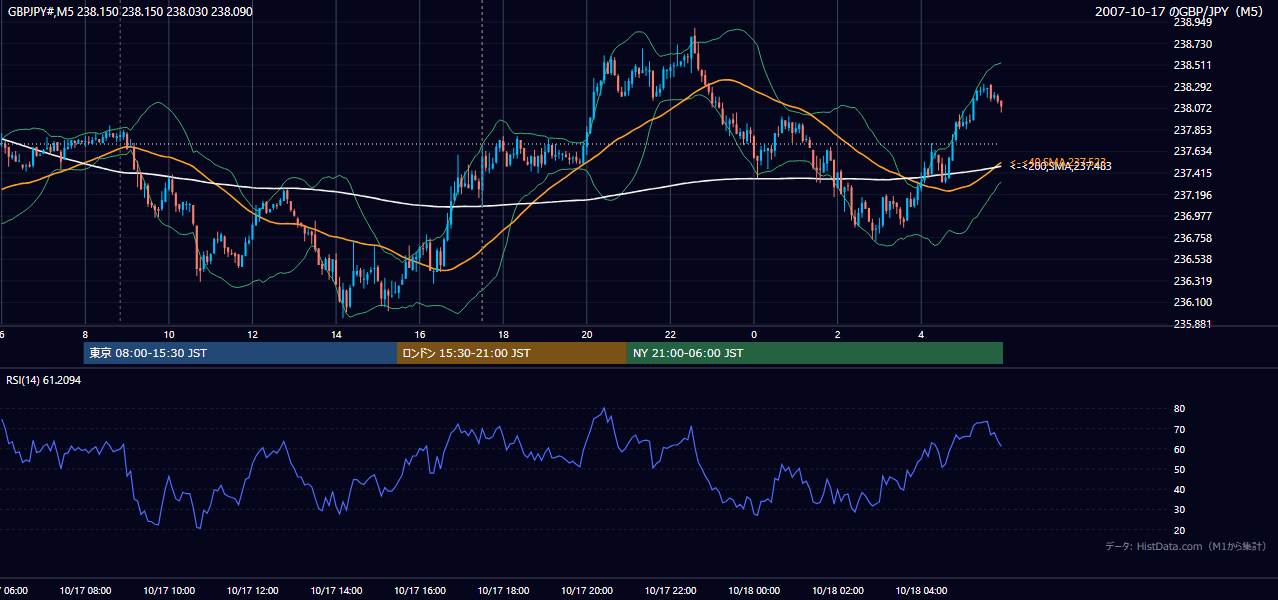The width and height of the screenshot is (1278, 600).
Task: Click the Tokyo session bar 東京 08:00-15:30 JST
Action: click(241, 353)
